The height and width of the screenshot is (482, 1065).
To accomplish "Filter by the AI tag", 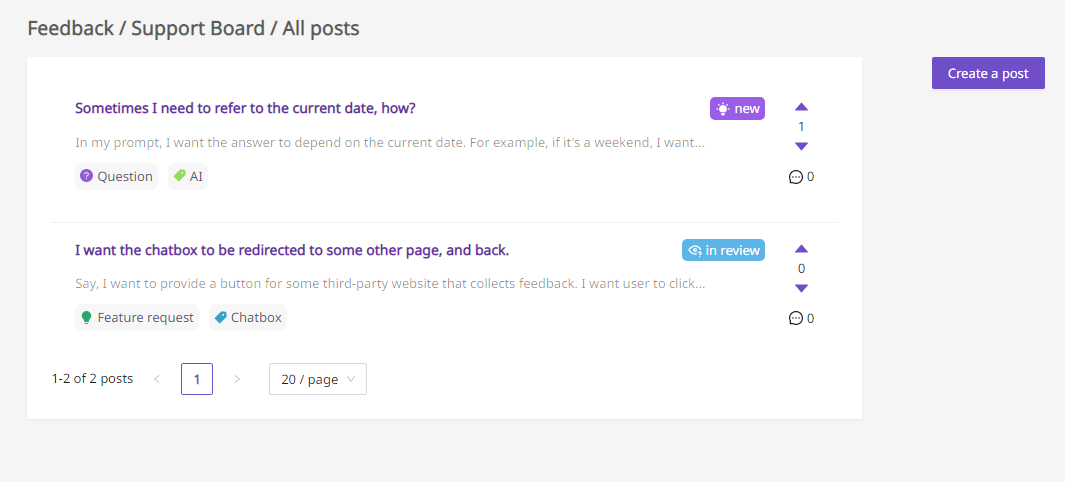I will pos(188,177).
